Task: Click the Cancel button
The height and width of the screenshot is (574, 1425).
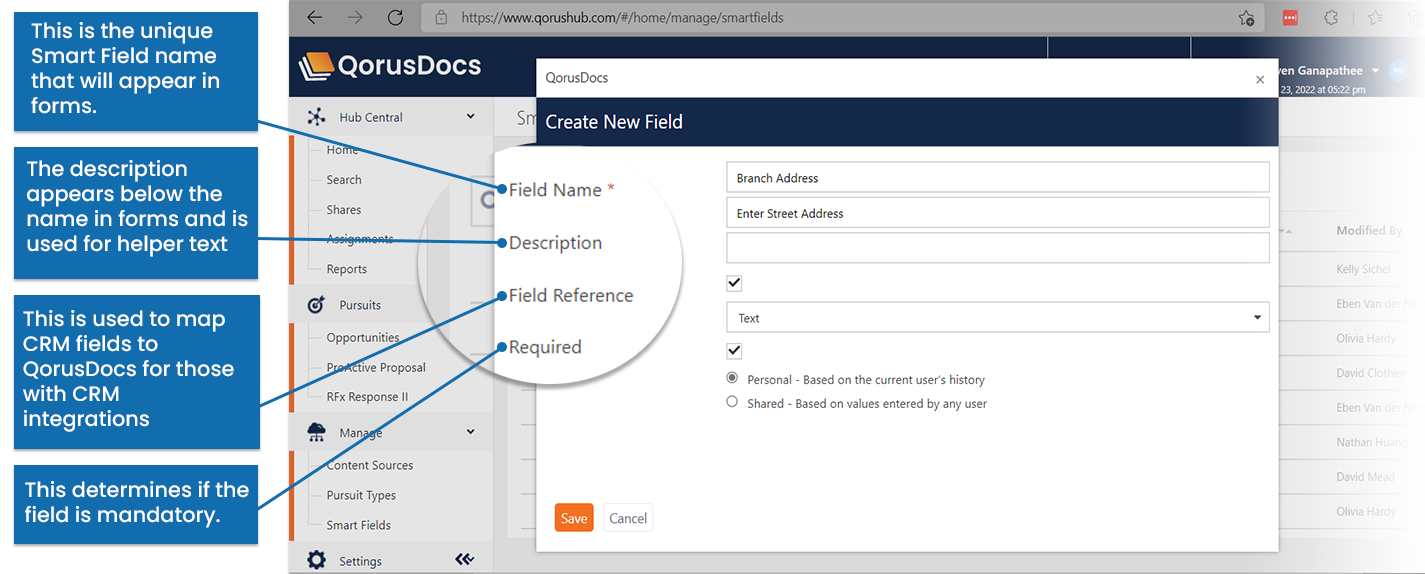Action: (x=628, y=518)
